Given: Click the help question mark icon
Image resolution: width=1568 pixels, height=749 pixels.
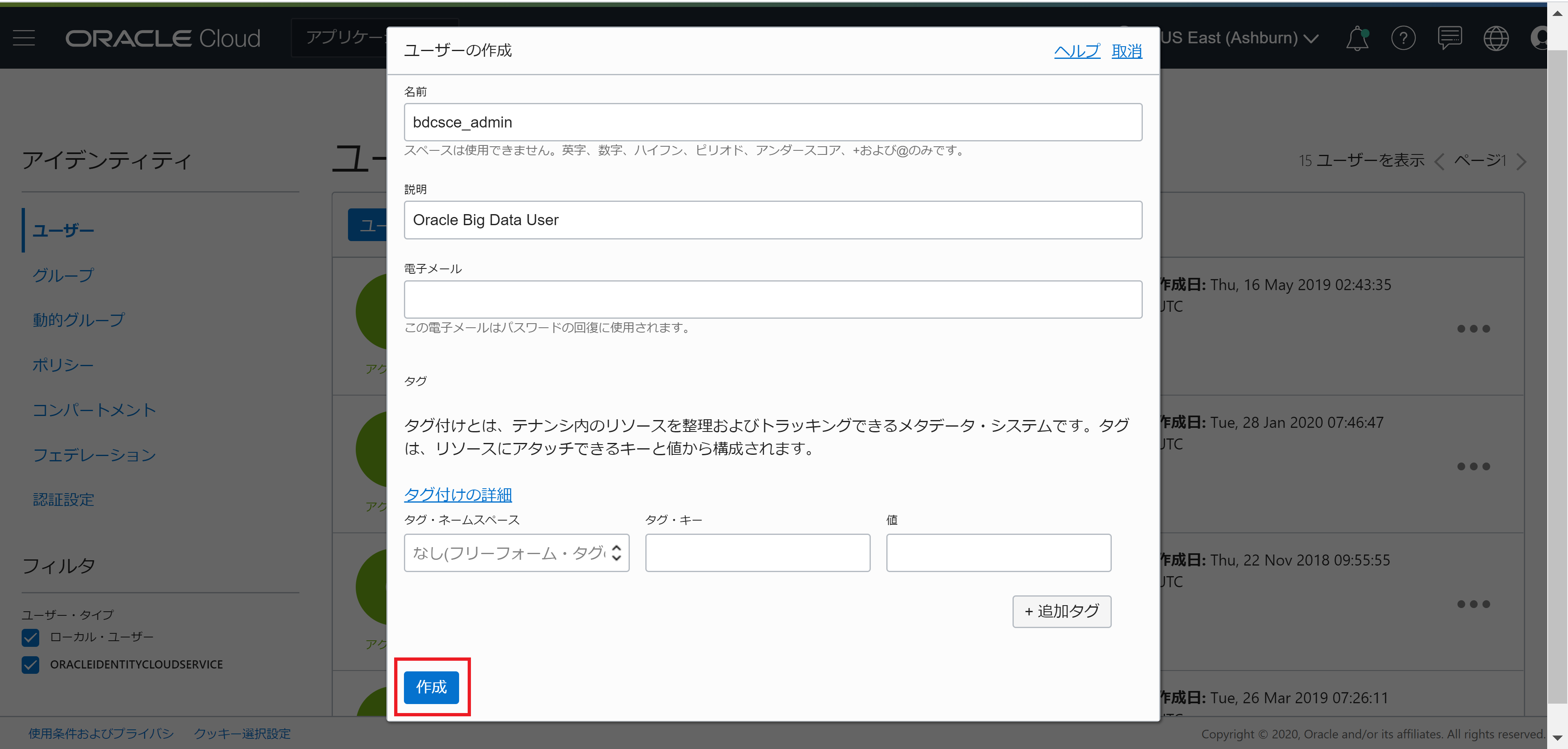Looking at the screenshot, I should point(1403,38).
